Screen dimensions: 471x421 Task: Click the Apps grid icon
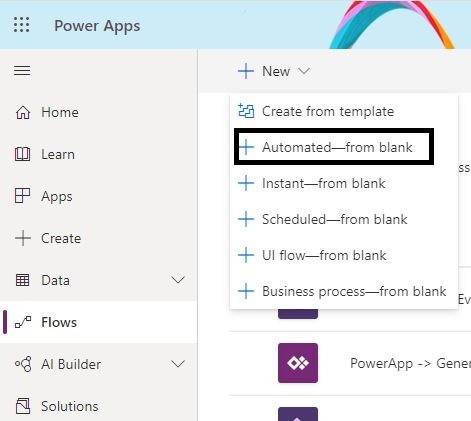pyautogui.click(x=23, y=196)
